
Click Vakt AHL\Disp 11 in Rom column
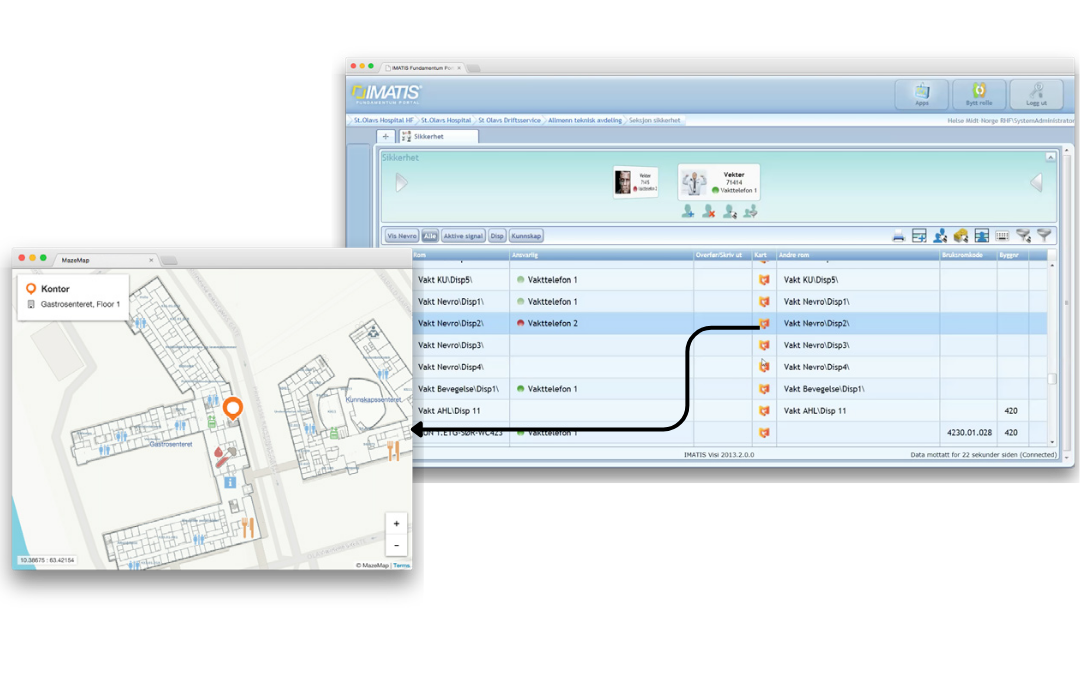click(x=449, y=411)
